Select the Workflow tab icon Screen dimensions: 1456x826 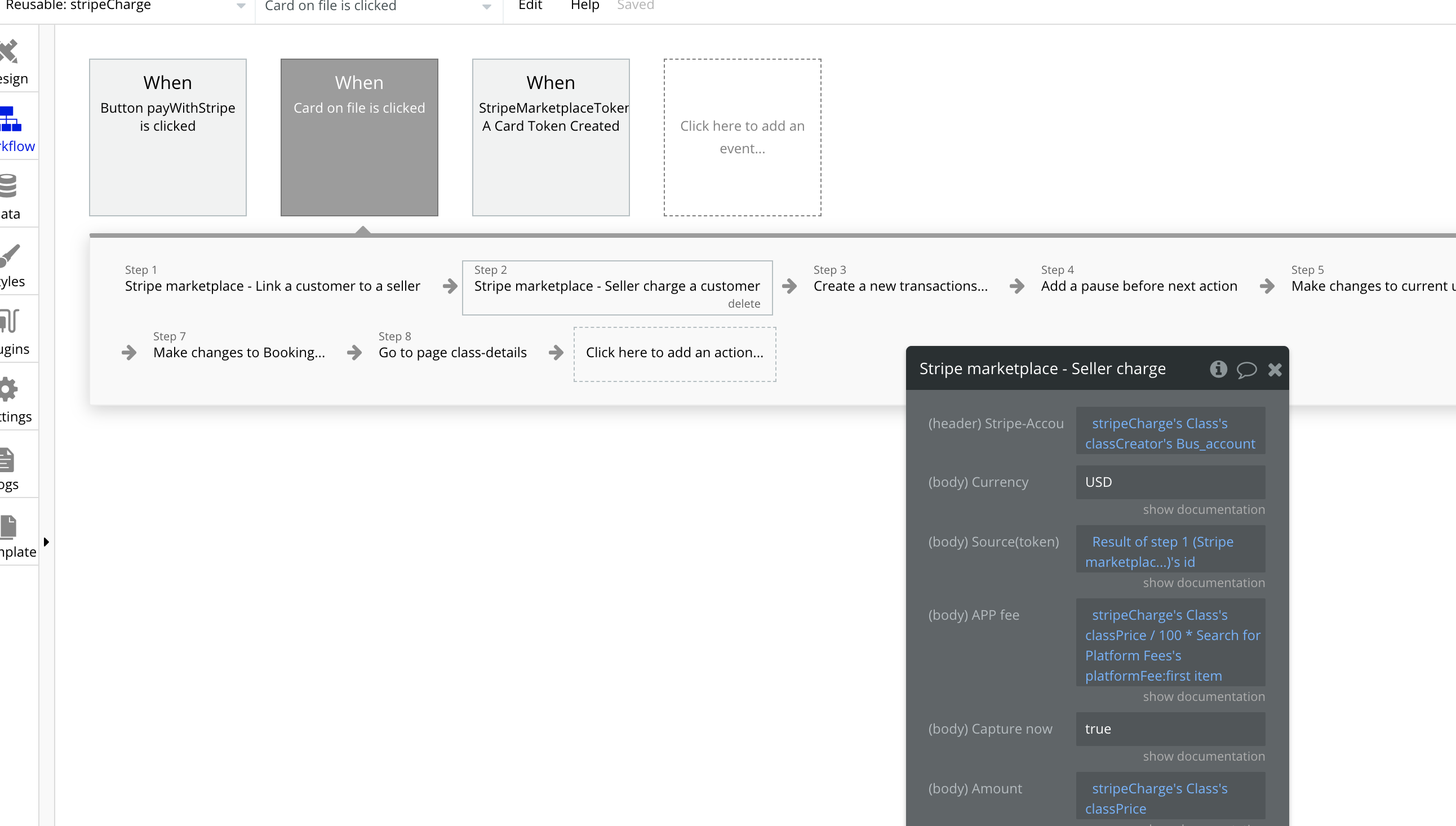(10, 119)
